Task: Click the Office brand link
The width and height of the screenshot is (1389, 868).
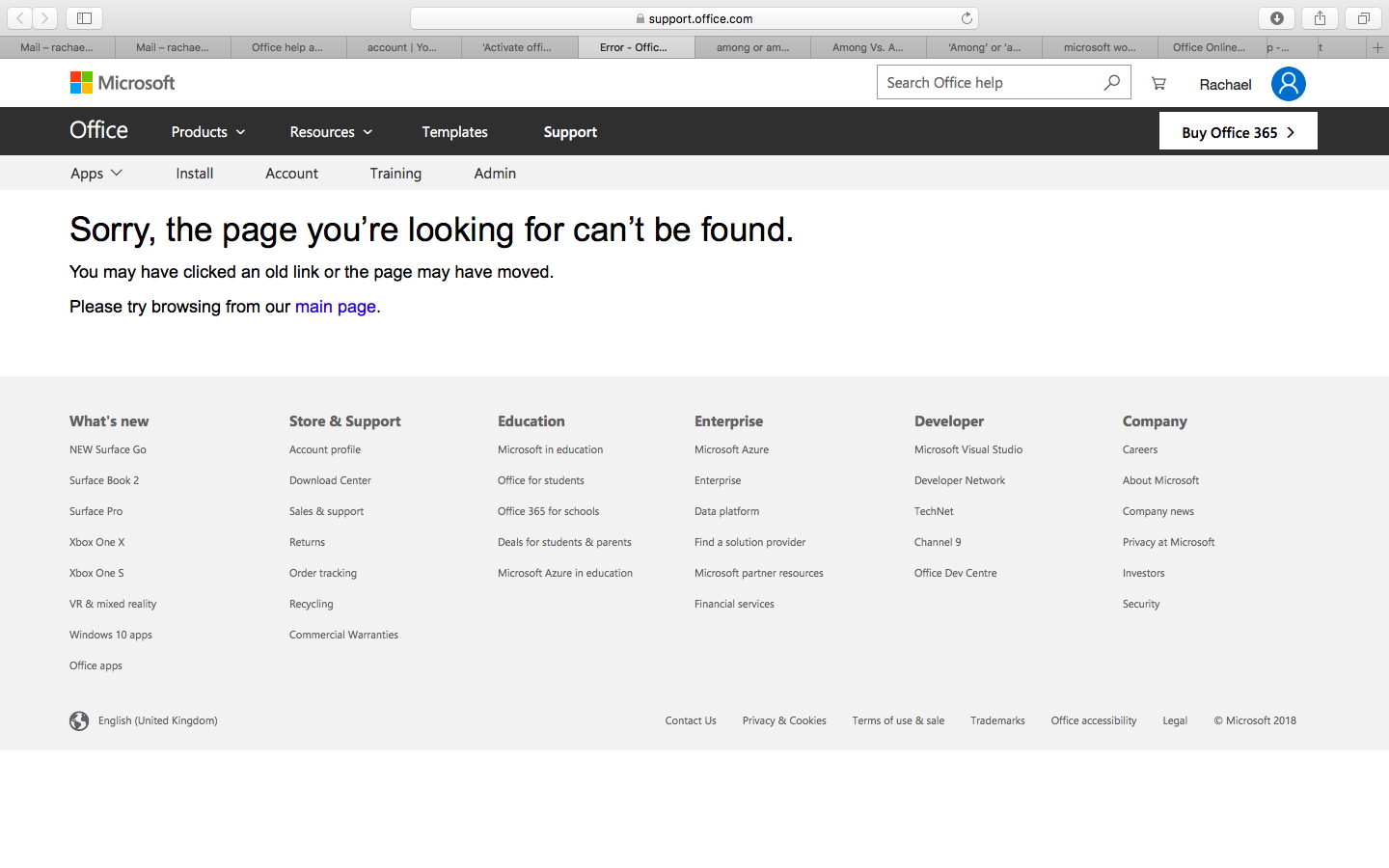Action: [98, 130]
